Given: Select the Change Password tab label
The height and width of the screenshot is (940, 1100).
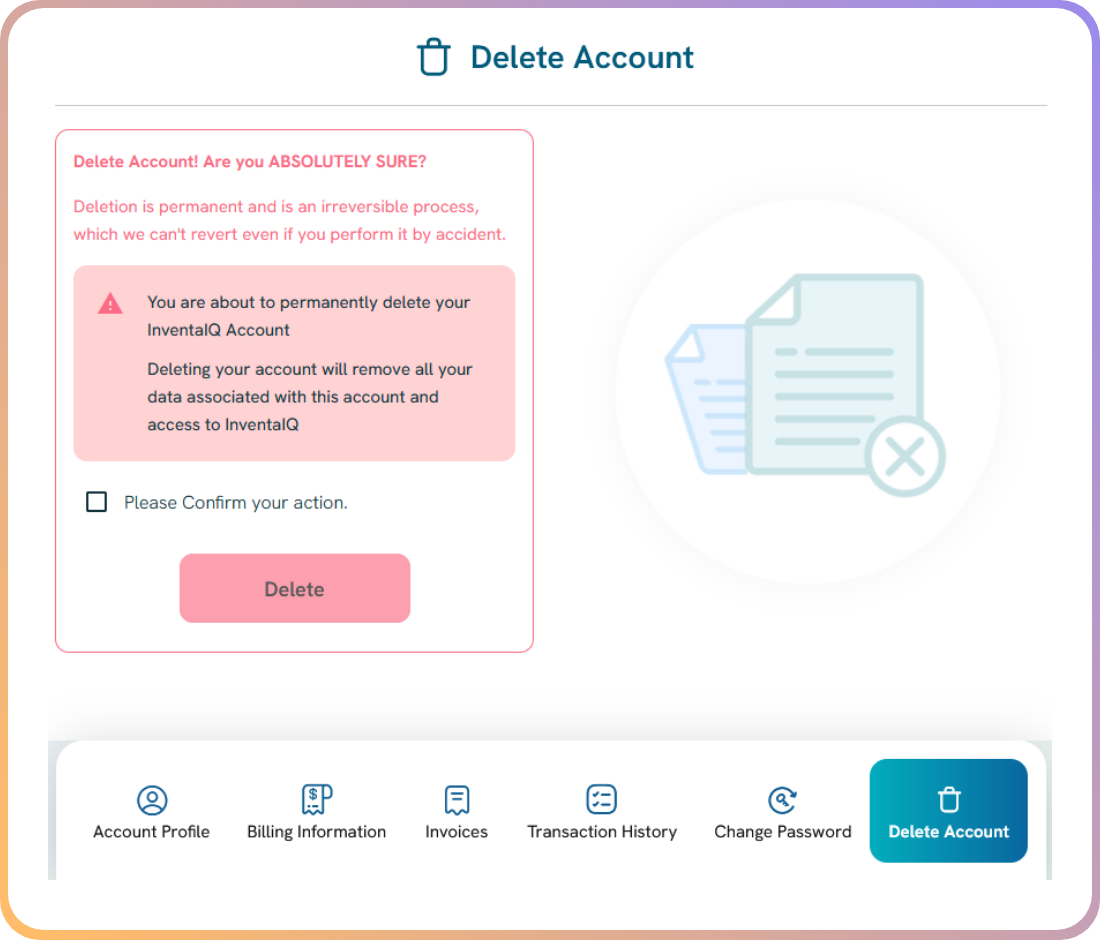Looking at the screenshot, I should coord(782,831).
